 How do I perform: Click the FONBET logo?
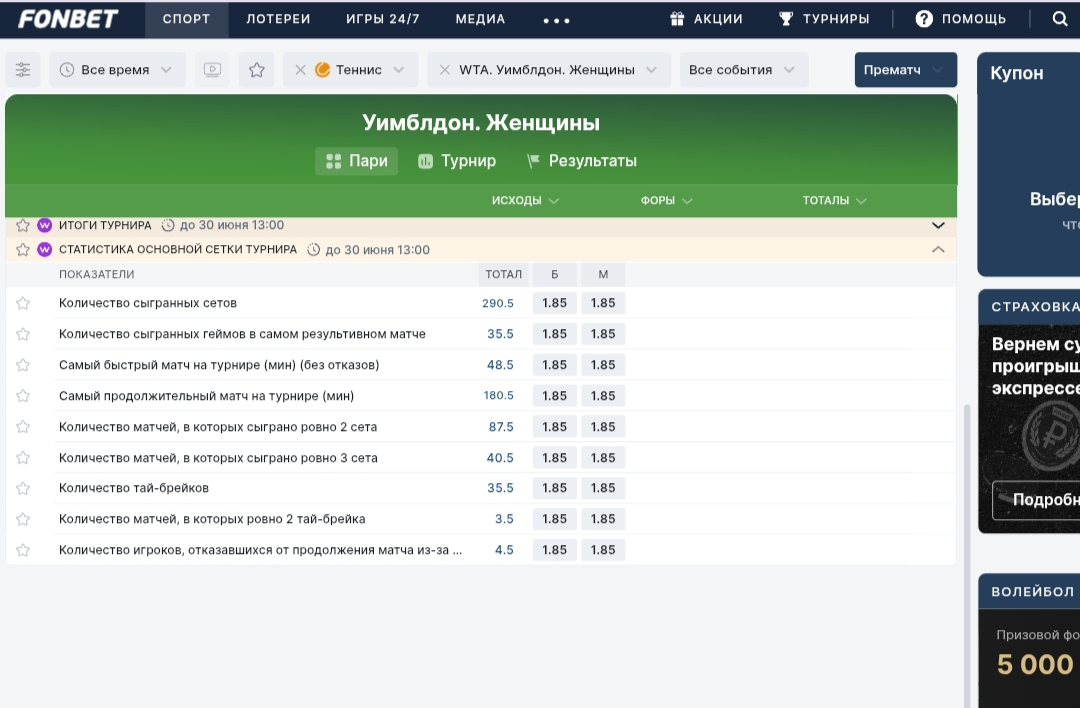(68, 19)
